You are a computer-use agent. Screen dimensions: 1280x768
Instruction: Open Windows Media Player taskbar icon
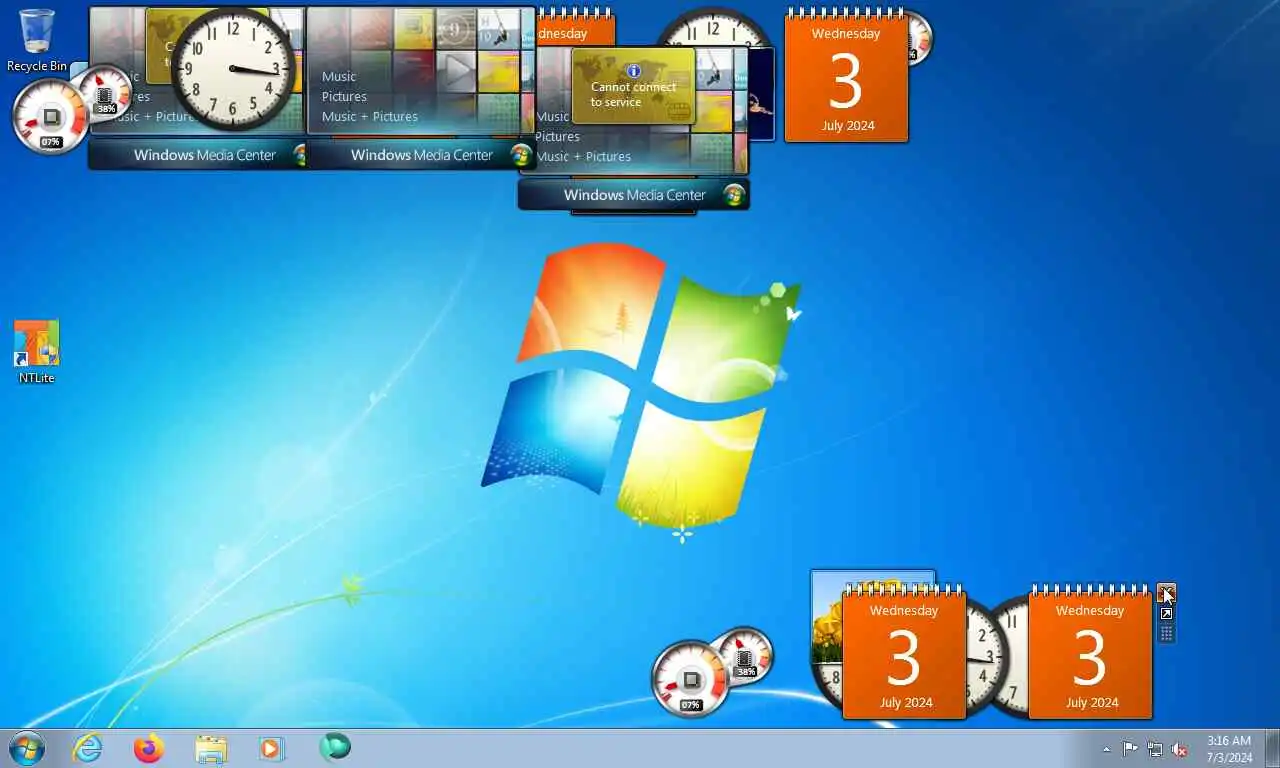point(271,748)
